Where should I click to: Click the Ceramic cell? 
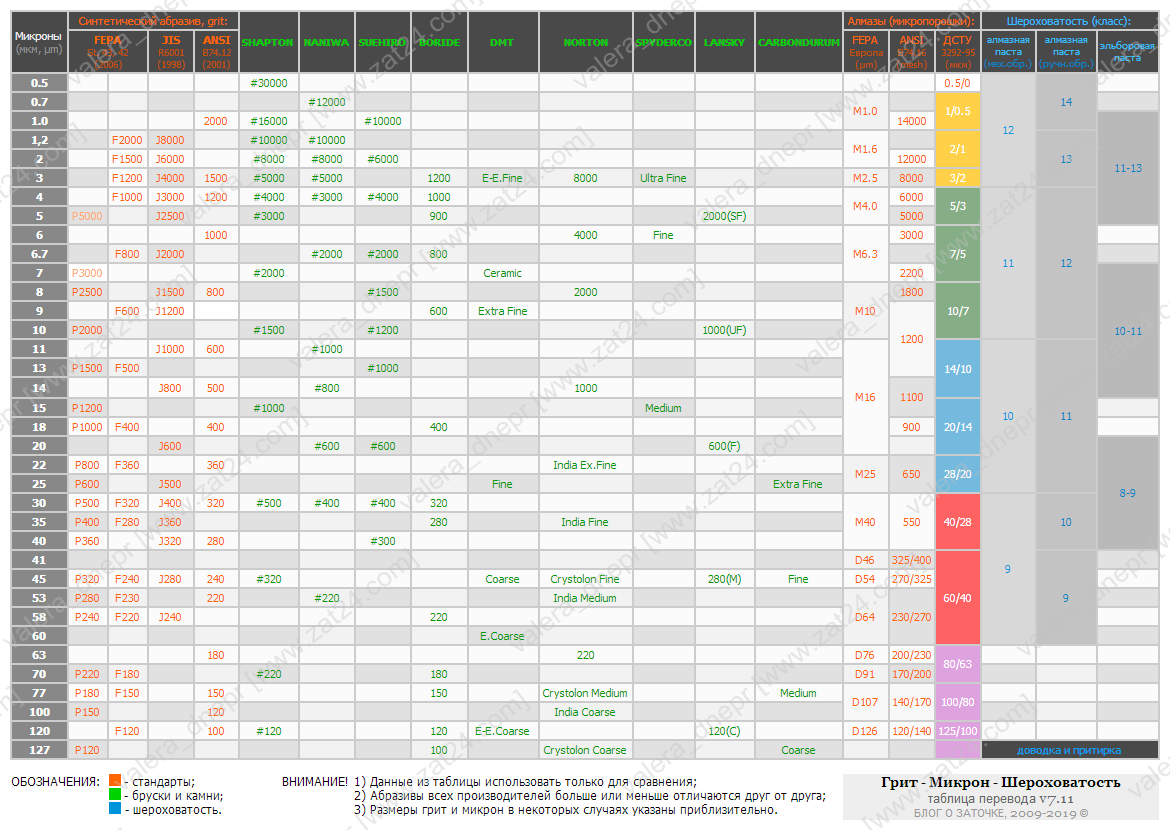[502, 273]
